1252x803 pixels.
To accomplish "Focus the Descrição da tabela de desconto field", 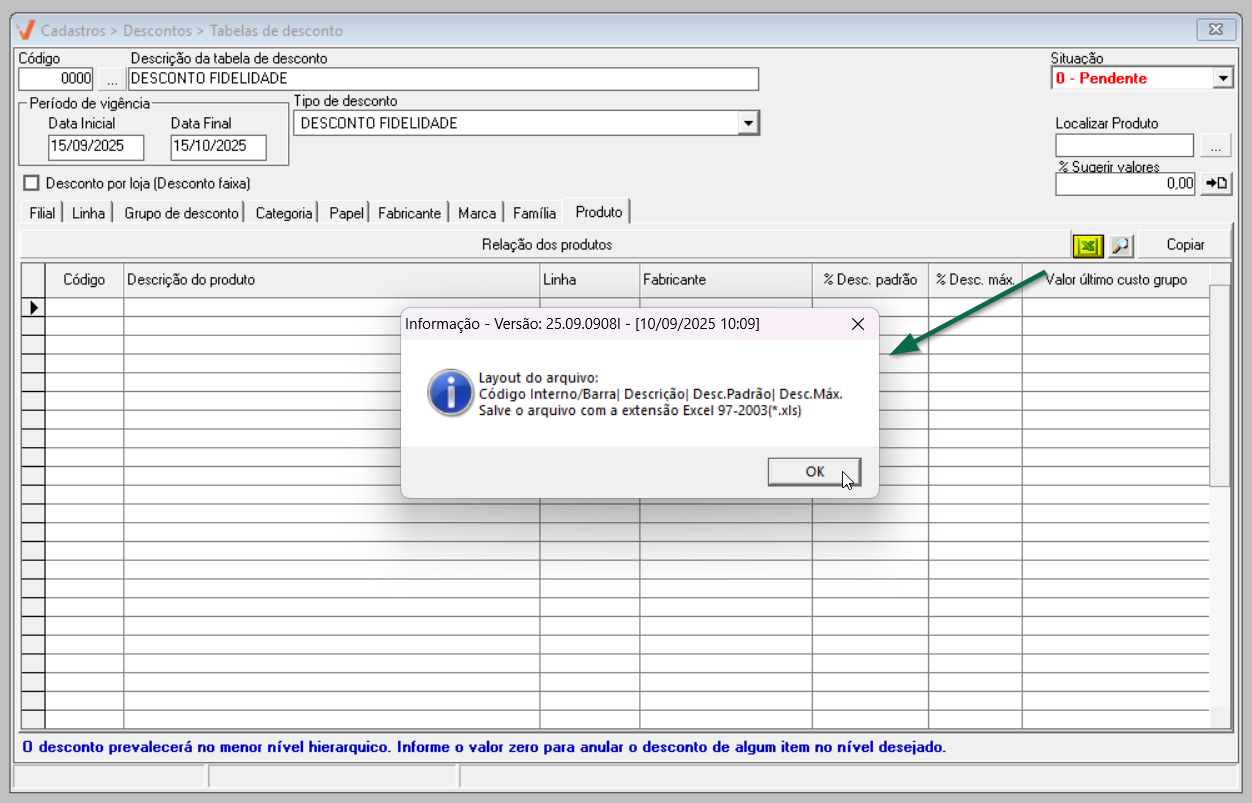I will point(443,79).
